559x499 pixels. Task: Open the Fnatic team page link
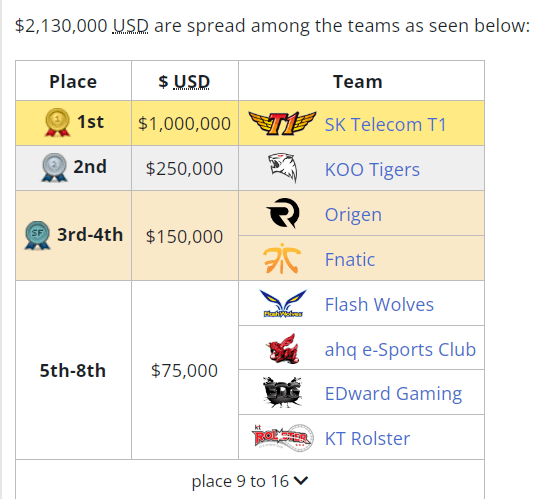[x=350, y=259]
